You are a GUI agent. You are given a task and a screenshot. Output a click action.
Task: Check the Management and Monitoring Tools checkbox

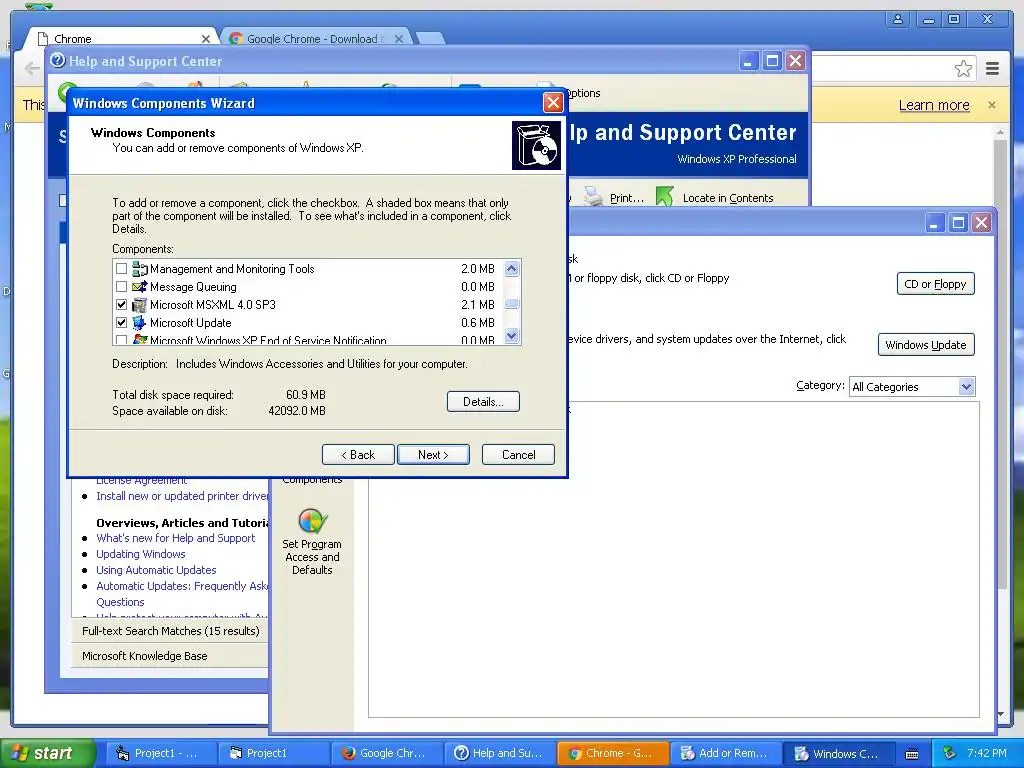121,268
